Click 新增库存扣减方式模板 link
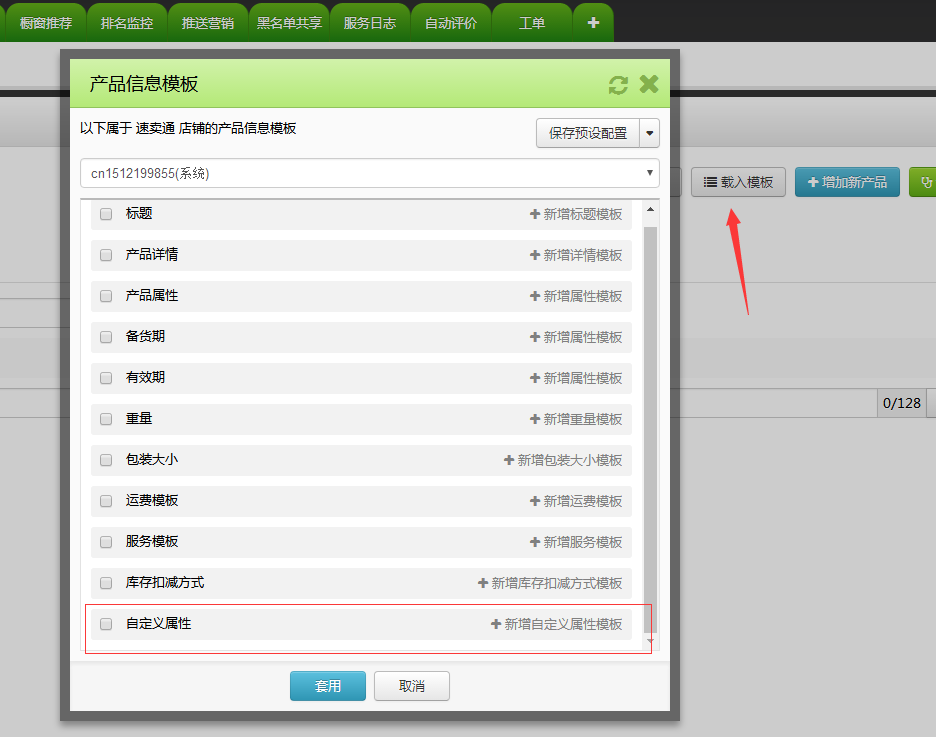The width and height of the screenshot is (936, 737). [x=550, y=582]
